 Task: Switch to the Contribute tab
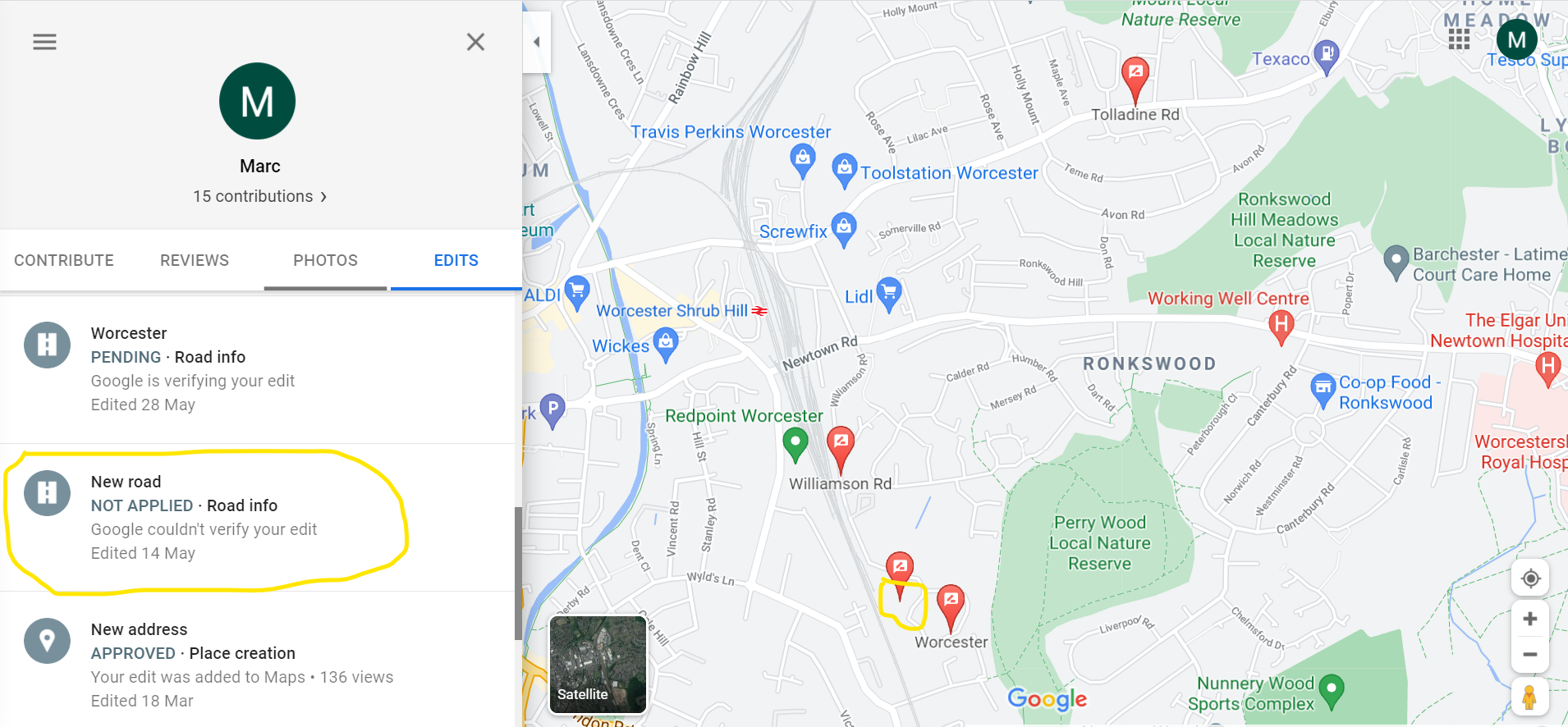click(x=64, y=260)
